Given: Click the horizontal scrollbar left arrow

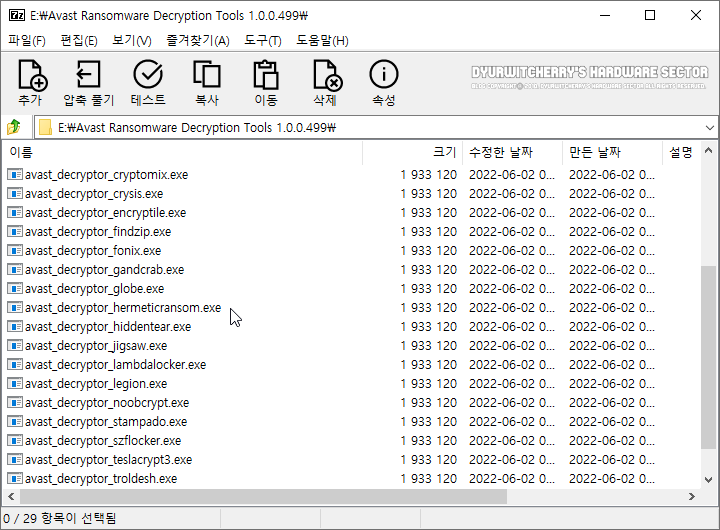Looking at the screenshot, I should pos(11,496).
